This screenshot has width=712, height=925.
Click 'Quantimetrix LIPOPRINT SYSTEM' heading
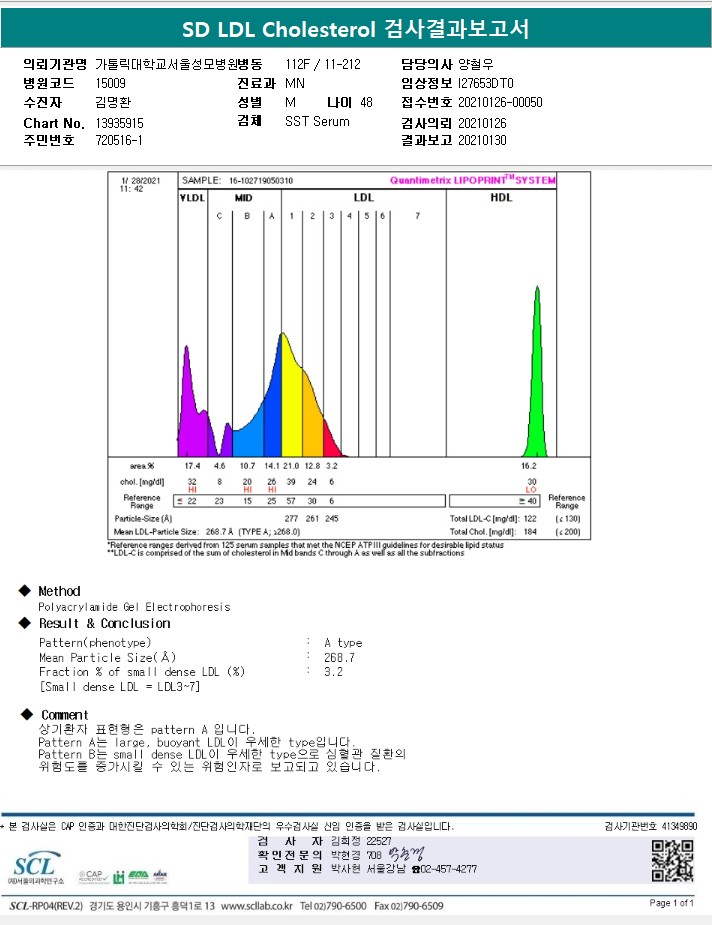coord(473,180)
